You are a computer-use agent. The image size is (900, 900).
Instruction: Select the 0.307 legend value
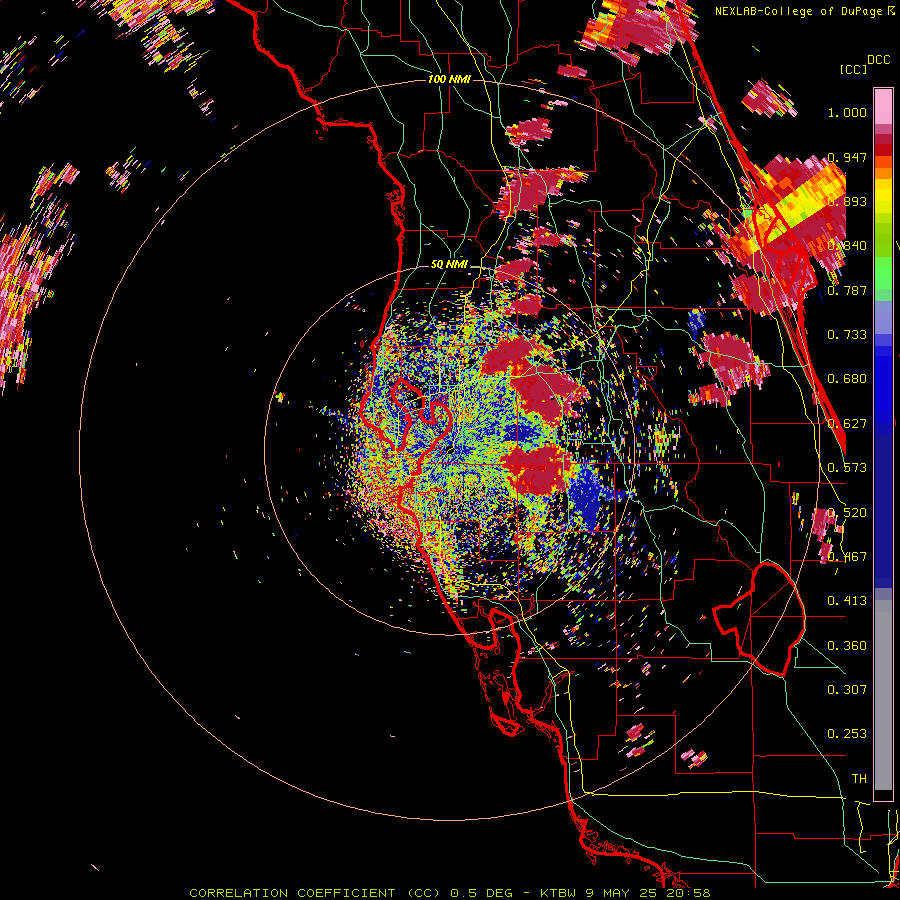tap(847, 690)
